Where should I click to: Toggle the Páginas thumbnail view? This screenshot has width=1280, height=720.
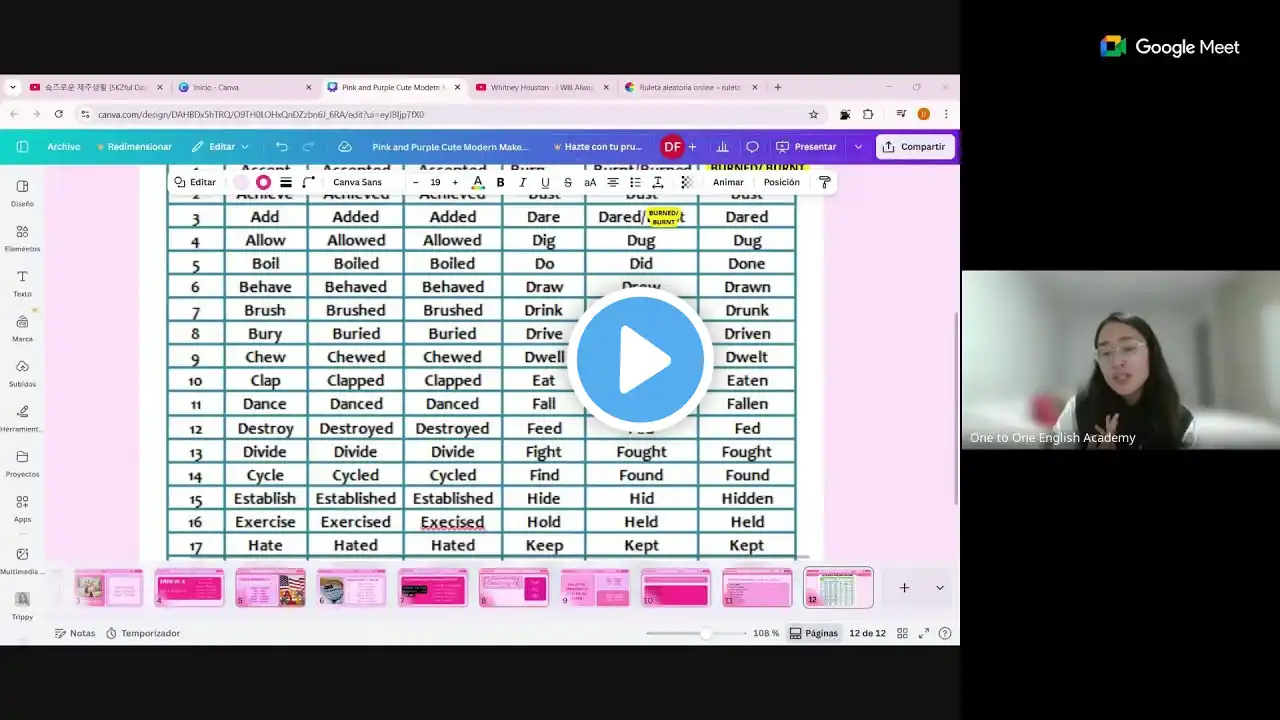[813, 633]
